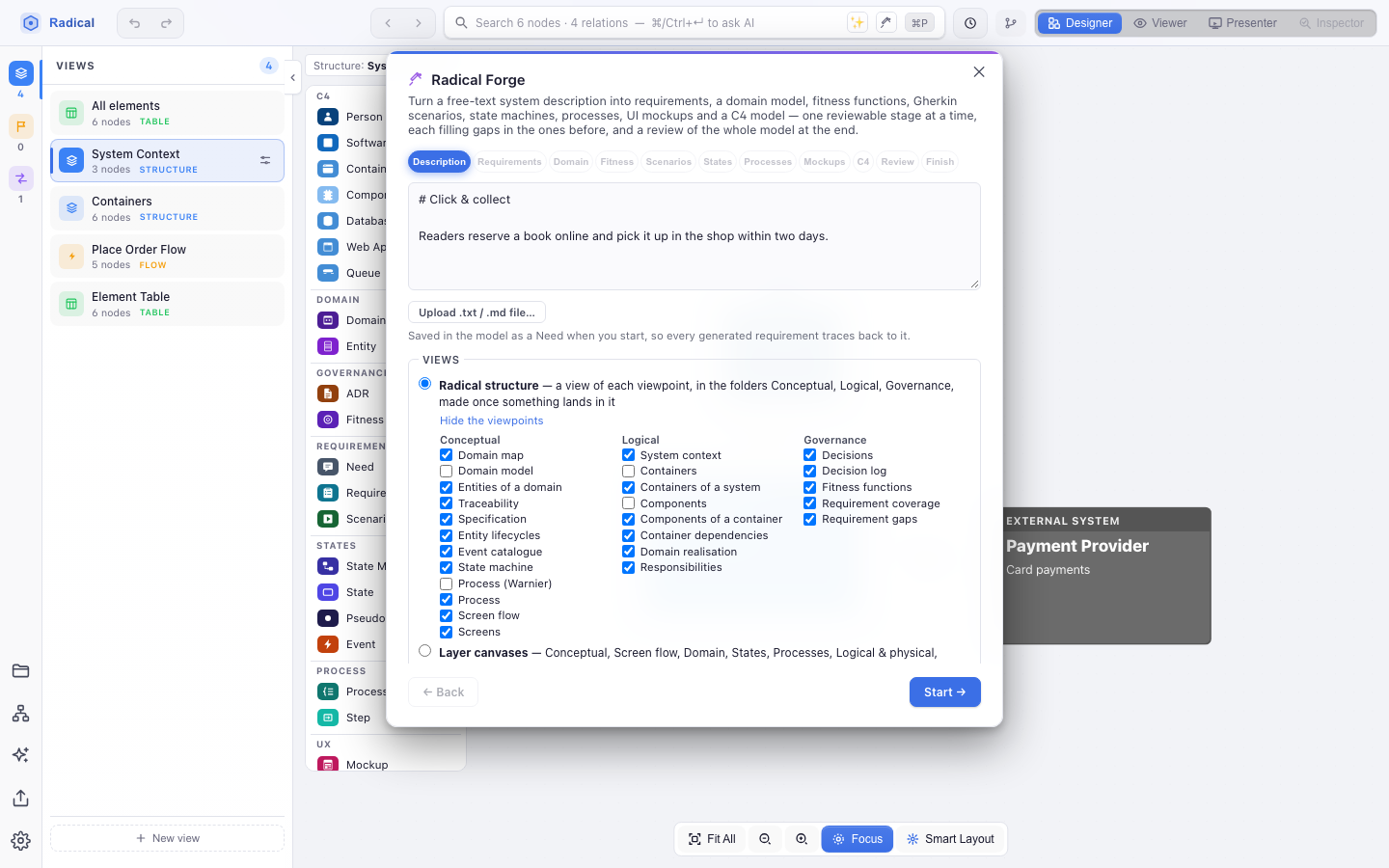Open the Requirements stage tab

click(509, 162)
